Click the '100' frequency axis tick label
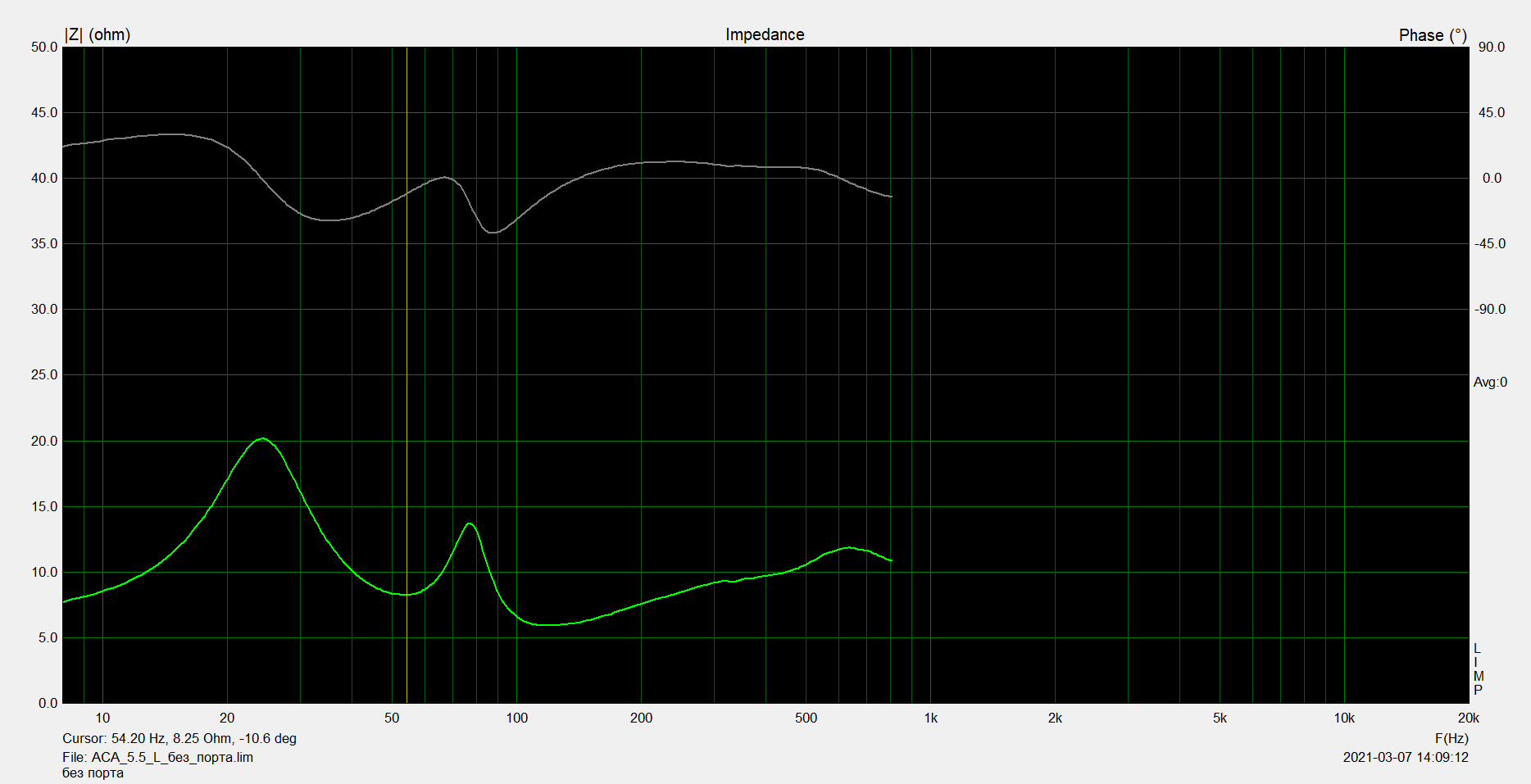Screen dimensions: 1531x784 (516, 718)
